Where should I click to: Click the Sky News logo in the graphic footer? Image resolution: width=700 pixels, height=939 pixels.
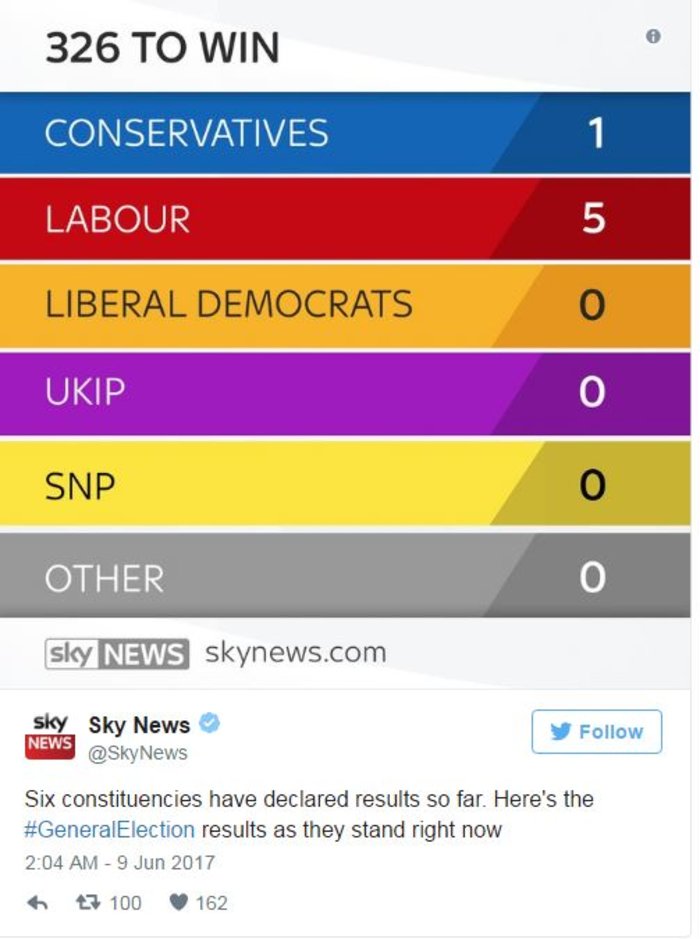[x=116, y=654]
